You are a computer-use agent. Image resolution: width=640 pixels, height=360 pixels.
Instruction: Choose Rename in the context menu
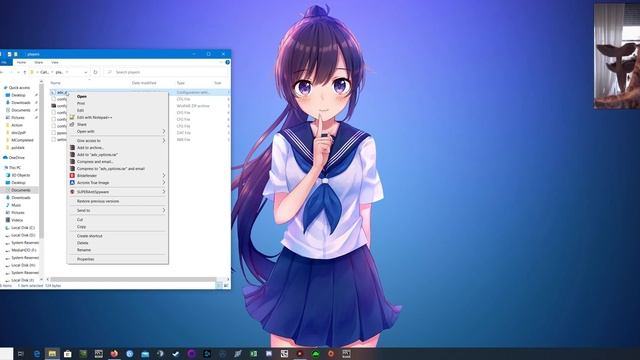118,250
